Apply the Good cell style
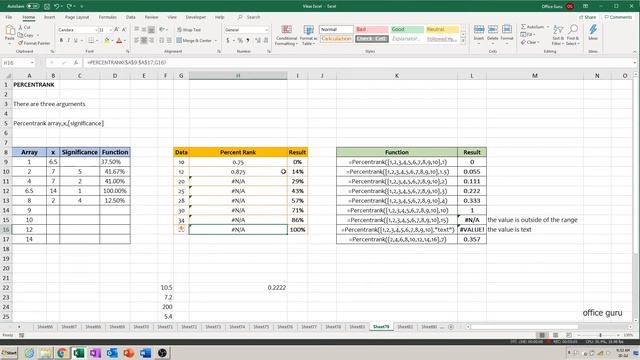 click(x=407, y=29)
